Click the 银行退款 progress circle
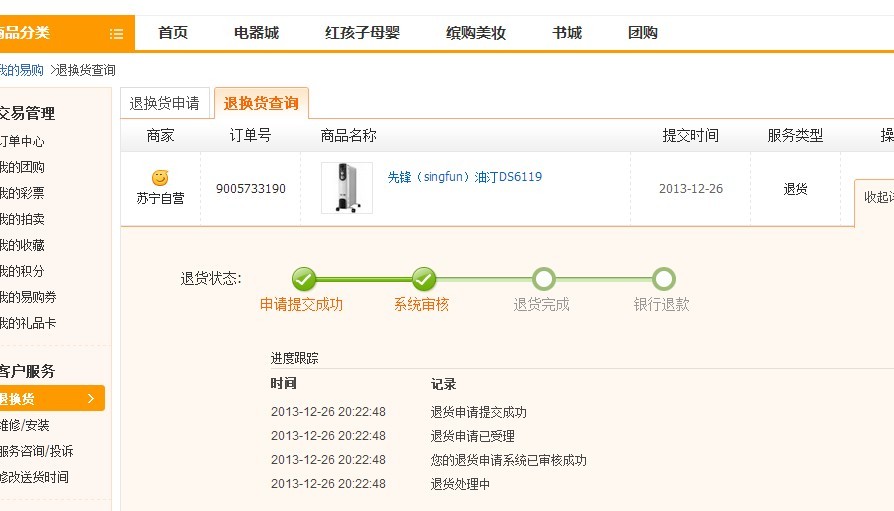Screen dimensions: 894x511 pyautogui.click(x=664, y=279)
